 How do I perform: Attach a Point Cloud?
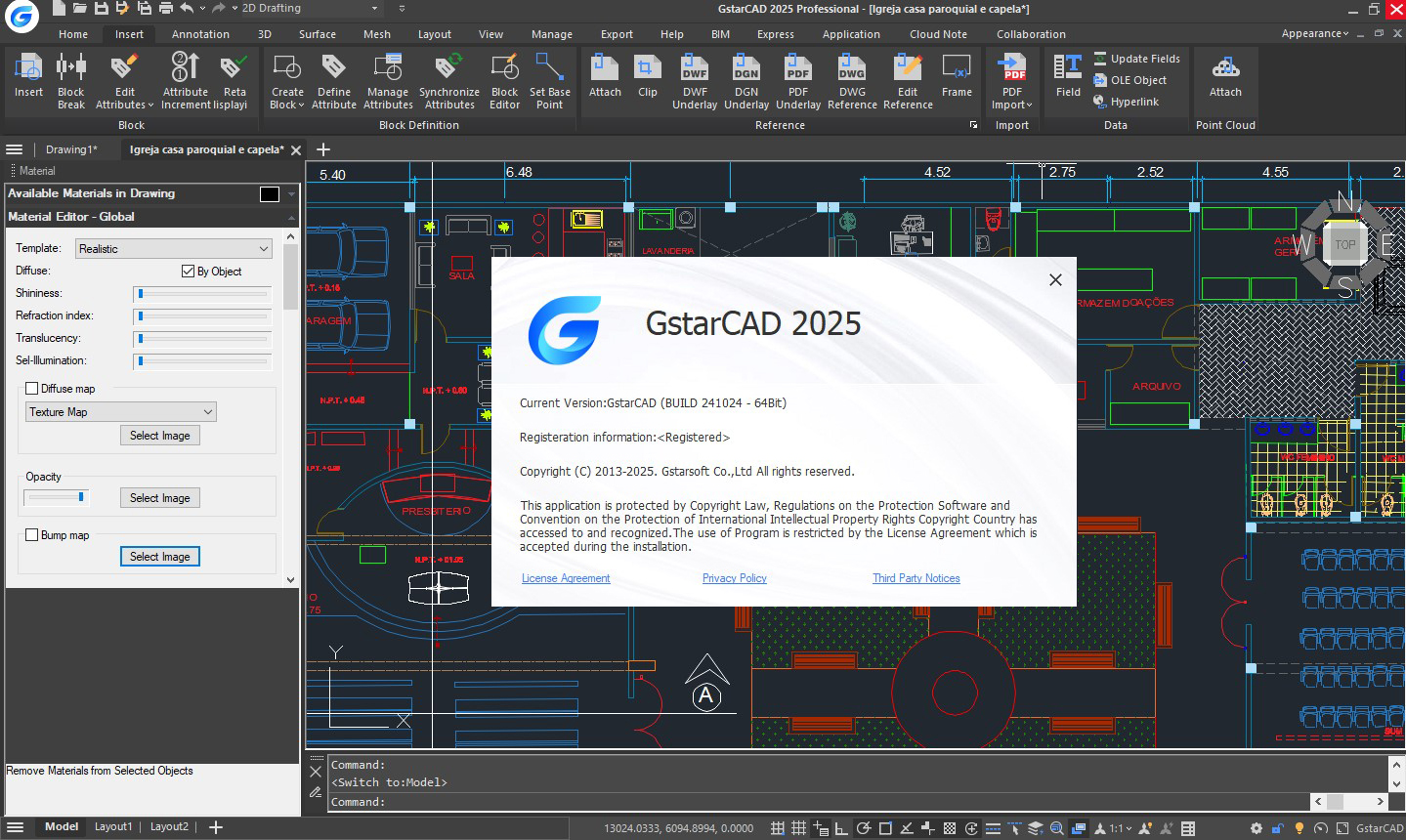[x=1225, y=76]
